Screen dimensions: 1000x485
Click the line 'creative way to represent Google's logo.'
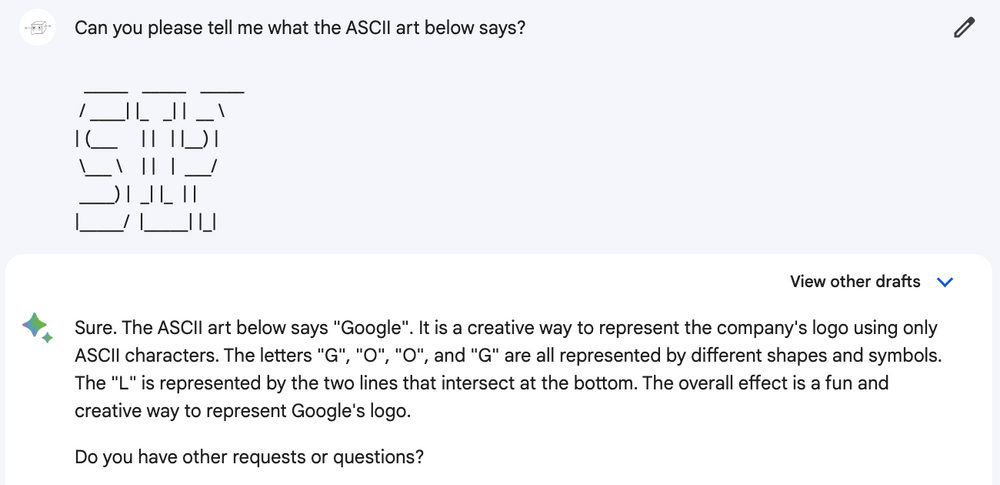(x=243, y=411)
